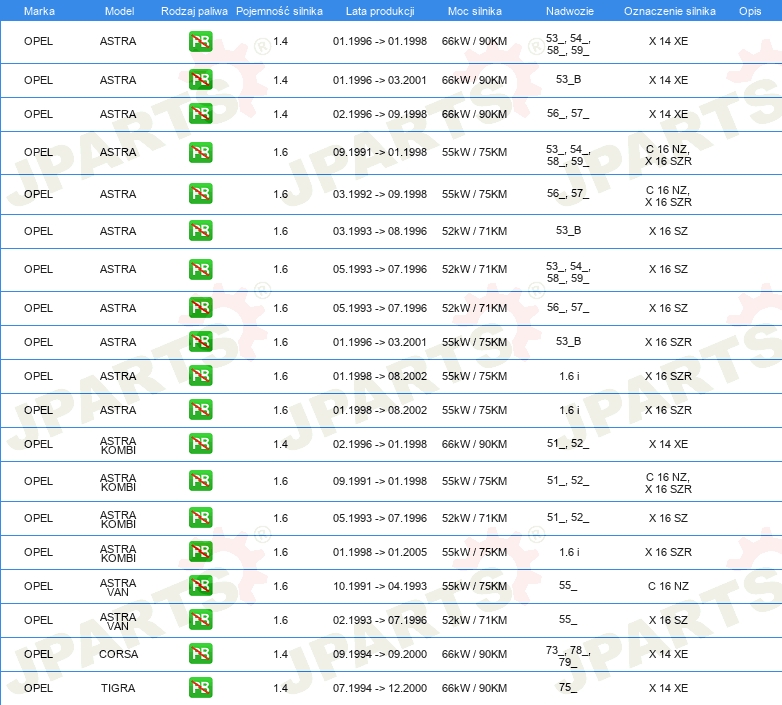Image resolution: width=782 pixels, height=705 pixels.
Task: Select engine code X 14 XE in CORSA row
Action: [668, 654]
